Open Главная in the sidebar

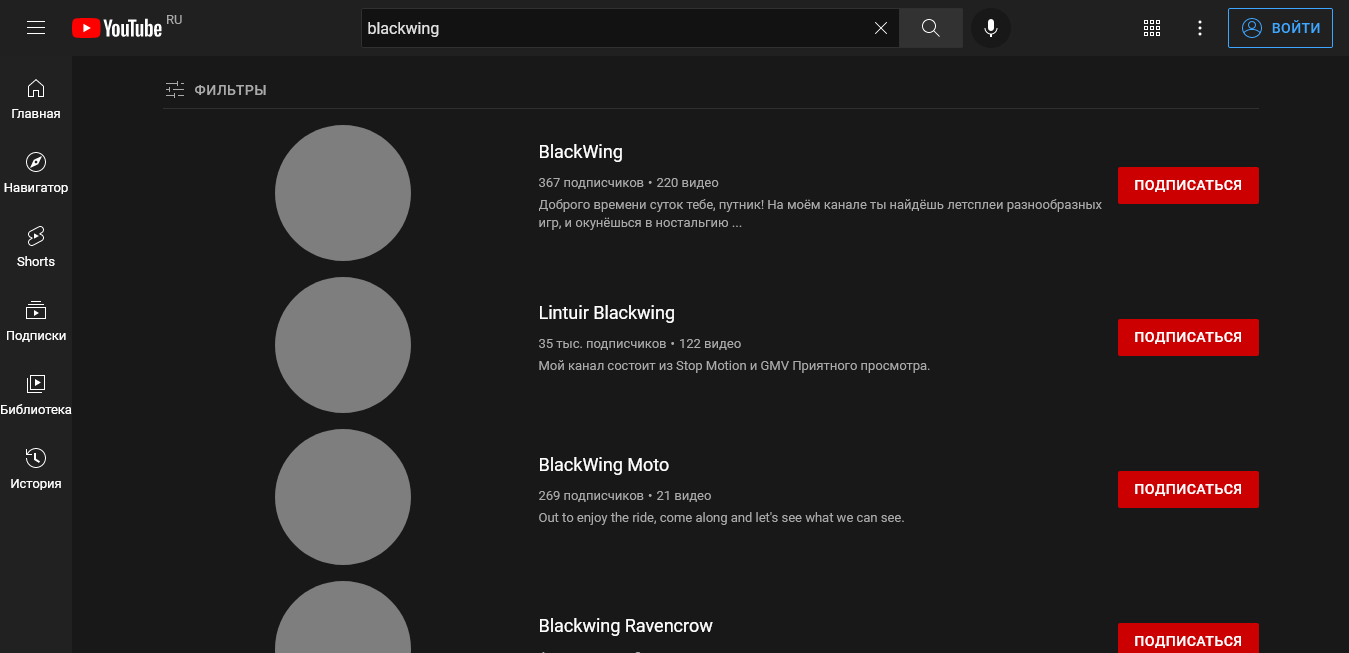point(36,99)
